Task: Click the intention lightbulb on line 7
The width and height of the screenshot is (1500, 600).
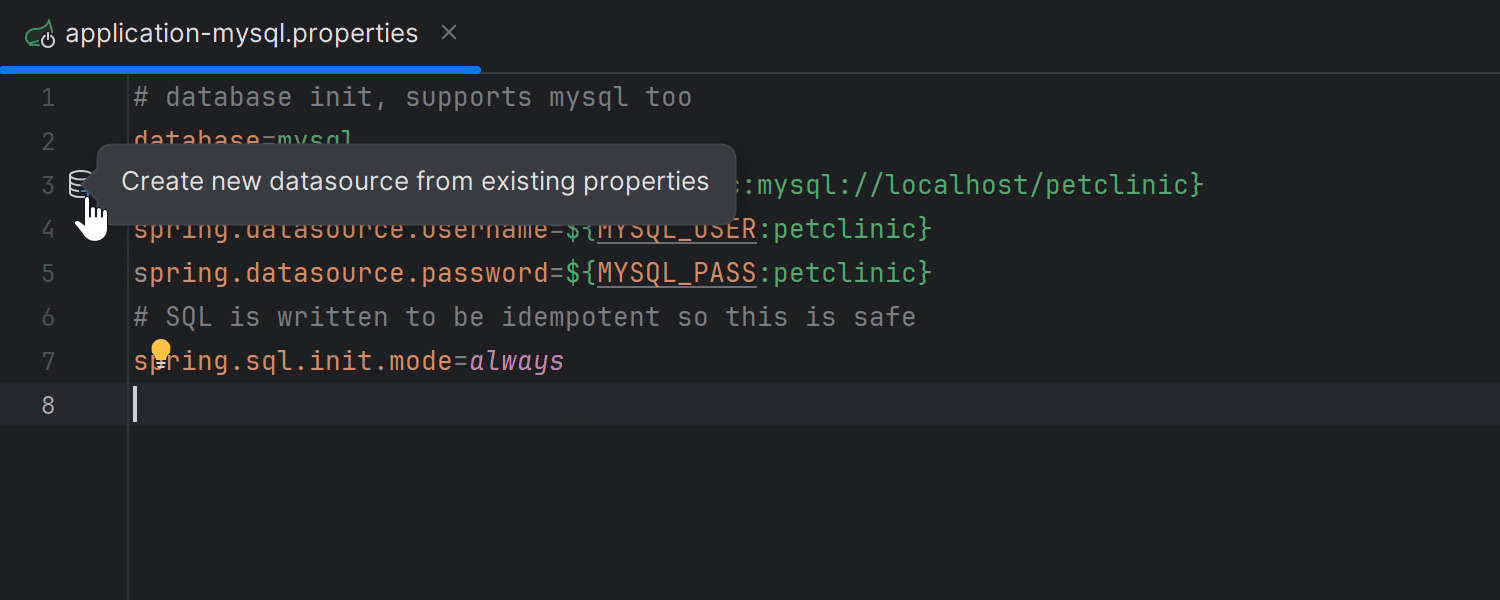Action: [x=161, y=350]
